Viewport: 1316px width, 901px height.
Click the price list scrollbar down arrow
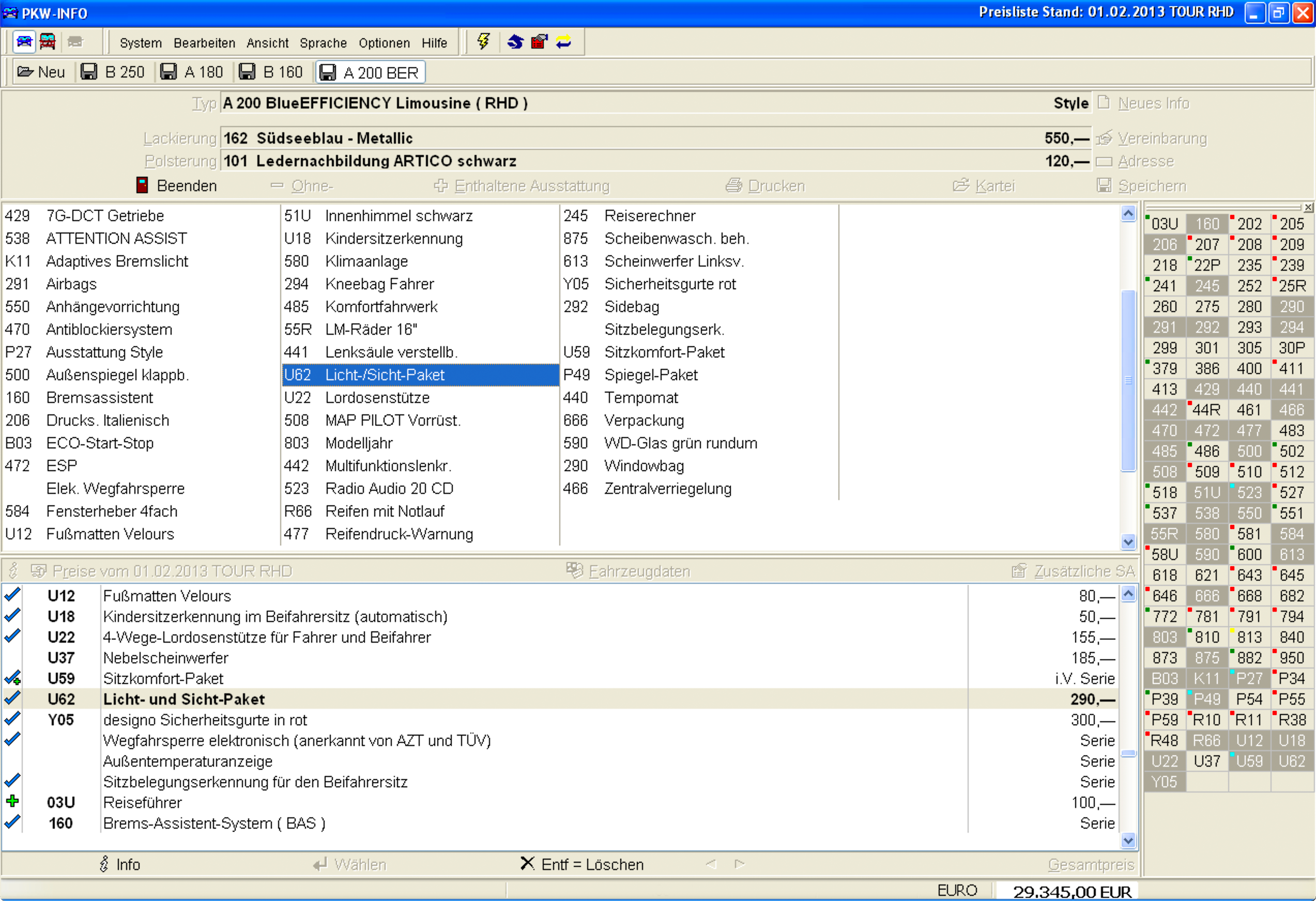1128,841
